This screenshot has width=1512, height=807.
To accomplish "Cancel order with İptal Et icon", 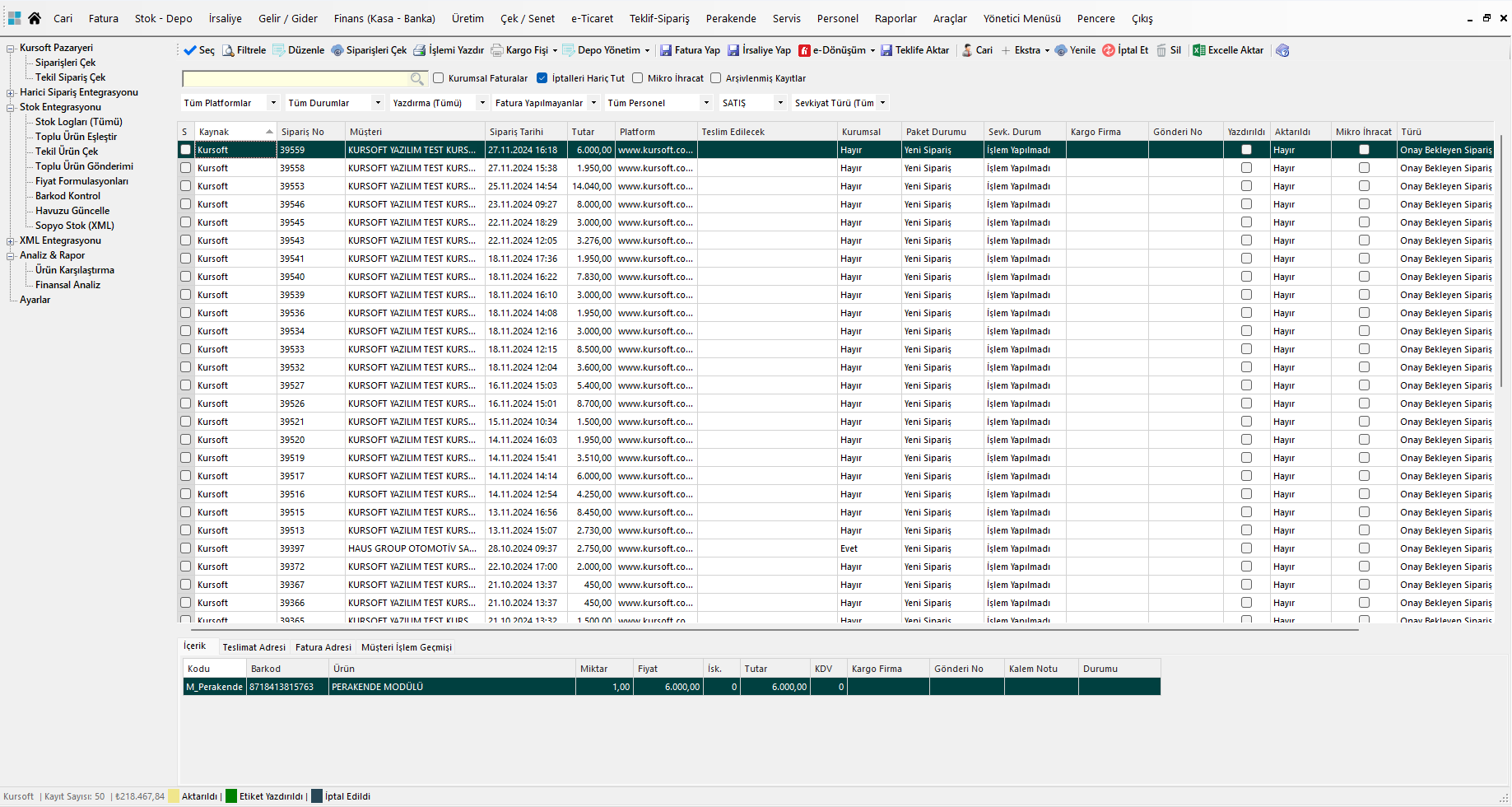I will tap(1109, 50).
